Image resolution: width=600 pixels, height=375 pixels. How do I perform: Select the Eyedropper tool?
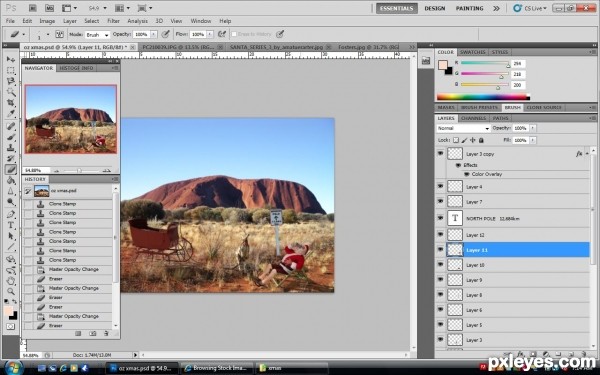pyautogui.click(x=11, y=114)
